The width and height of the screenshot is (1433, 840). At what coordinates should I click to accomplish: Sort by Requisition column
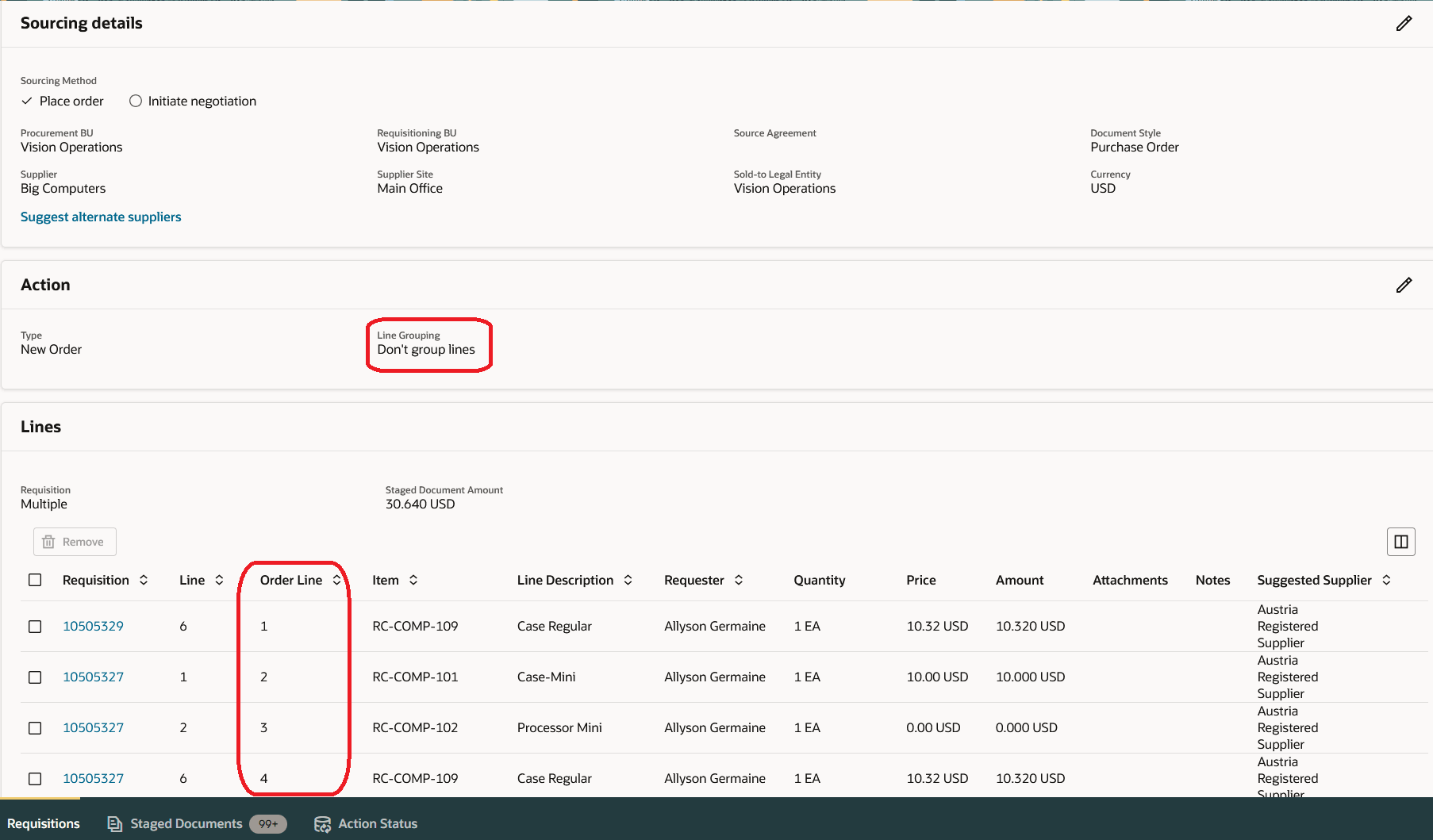point(144,580)
